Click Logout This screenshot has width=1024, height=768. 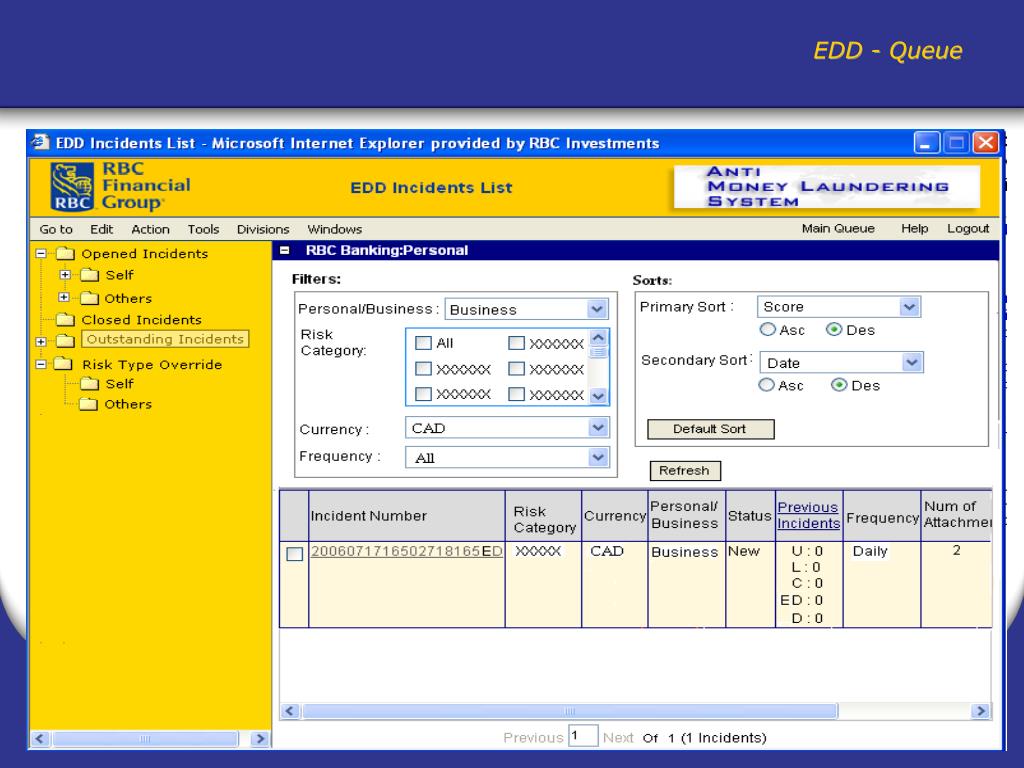coord(968,228)
